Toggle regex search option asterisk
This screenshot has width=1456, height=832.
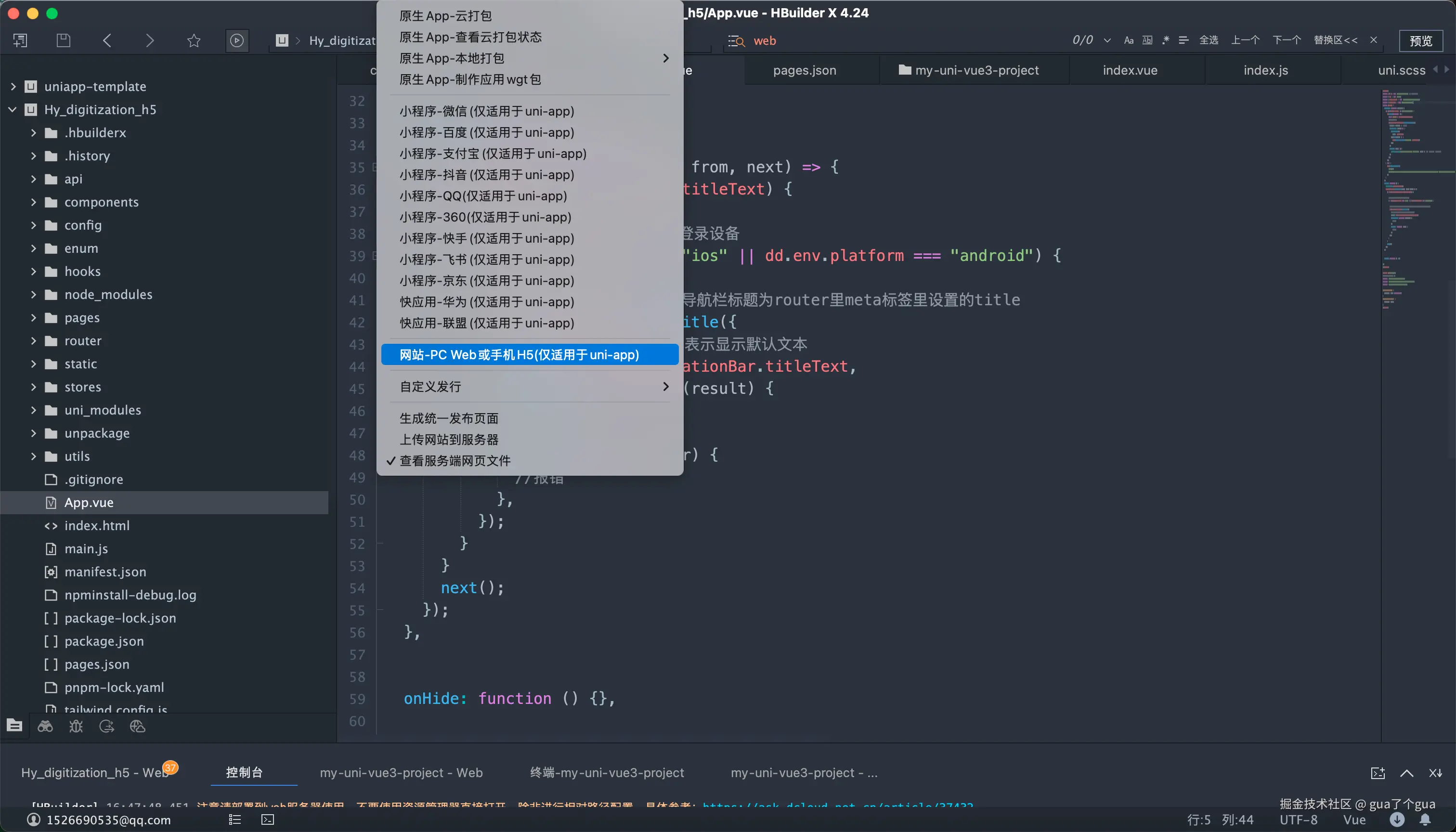pyautogui.click(x=1166, y=40)
